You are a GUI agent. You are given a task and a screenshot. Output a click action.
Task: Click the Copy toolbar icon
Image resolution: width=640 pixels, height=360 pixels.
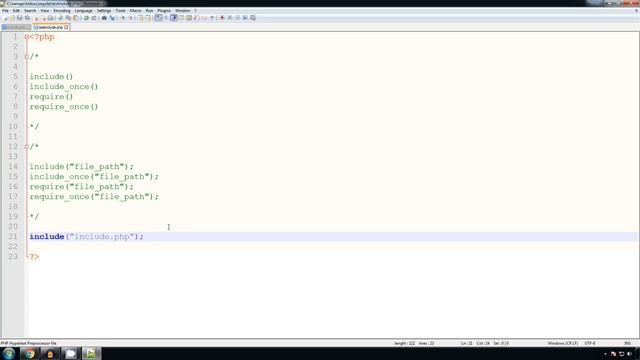(x=68, y=18)
